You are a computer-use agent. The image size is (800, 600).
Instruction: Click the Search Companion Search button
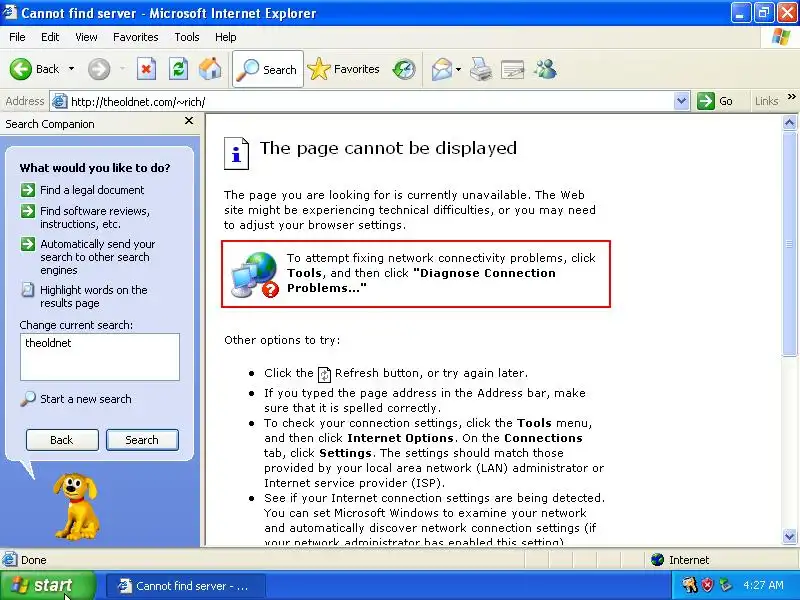click(x=142, y=440)
